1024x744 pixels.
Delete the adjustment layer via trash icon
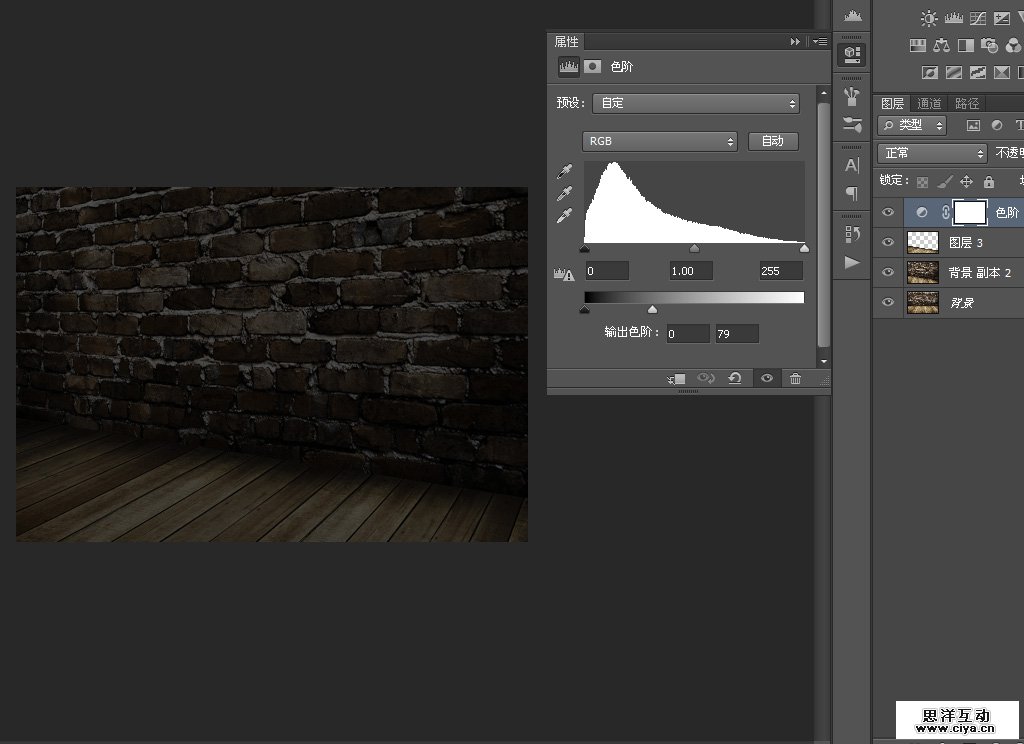[x=795, y=379]
